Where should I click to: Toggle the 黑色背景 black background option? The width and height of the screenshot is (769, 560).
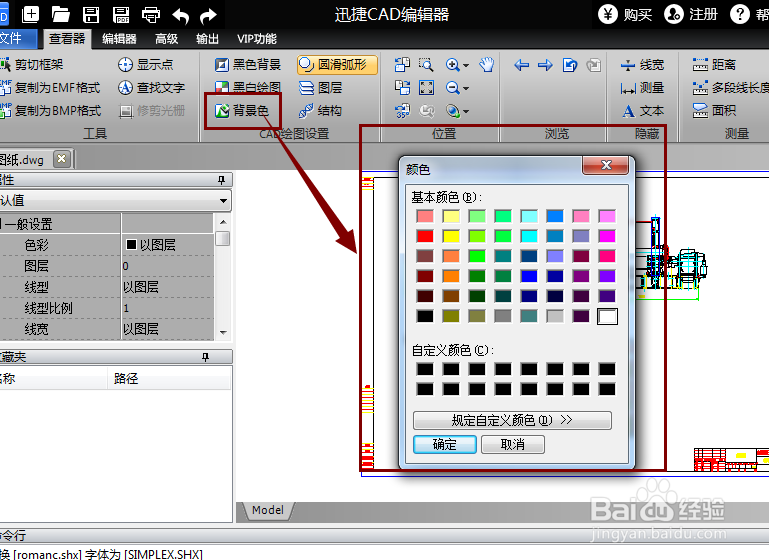pos(248,65)
